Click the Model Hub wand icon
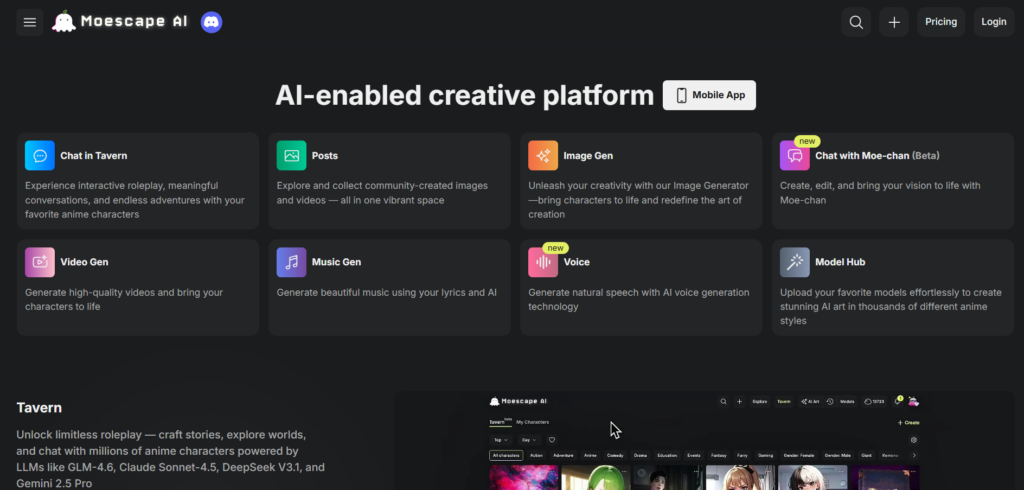This screenshot has height=490, width=1024. pos(795,262)
